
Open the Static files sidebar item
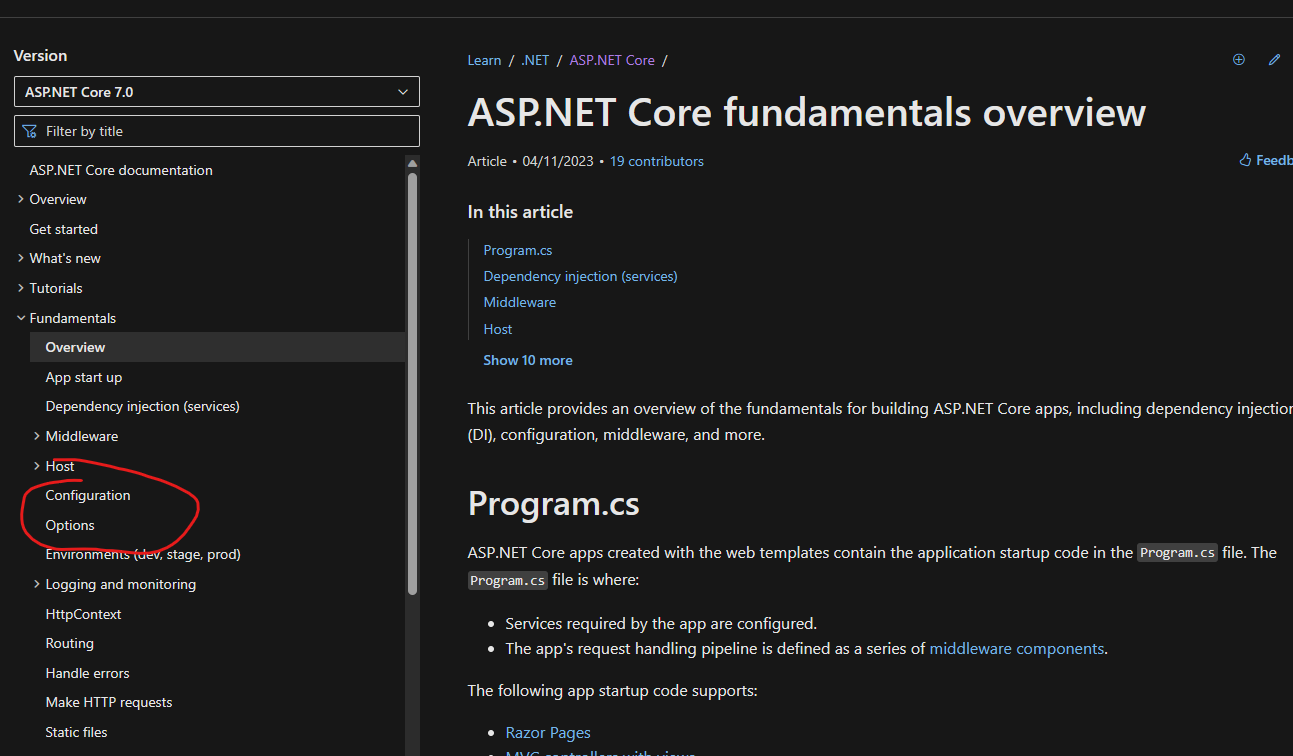(77, 732)
